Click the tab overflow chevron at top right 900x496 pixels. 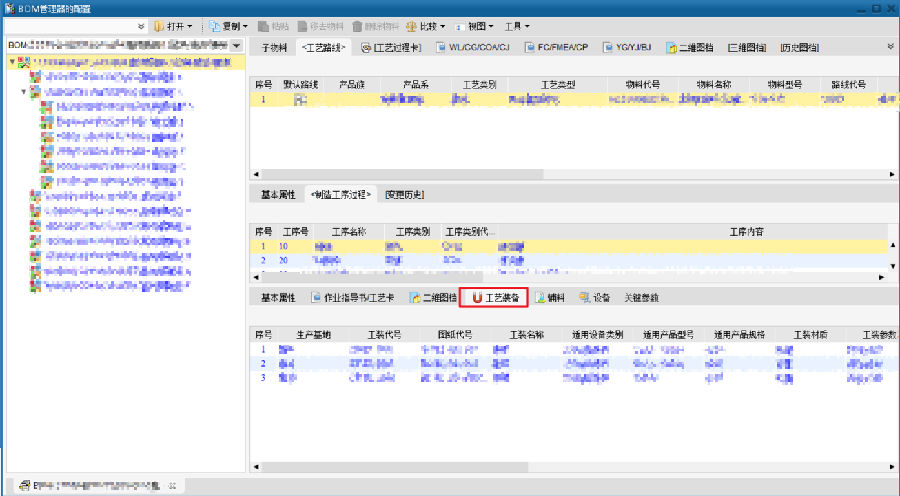pos(890,46)
